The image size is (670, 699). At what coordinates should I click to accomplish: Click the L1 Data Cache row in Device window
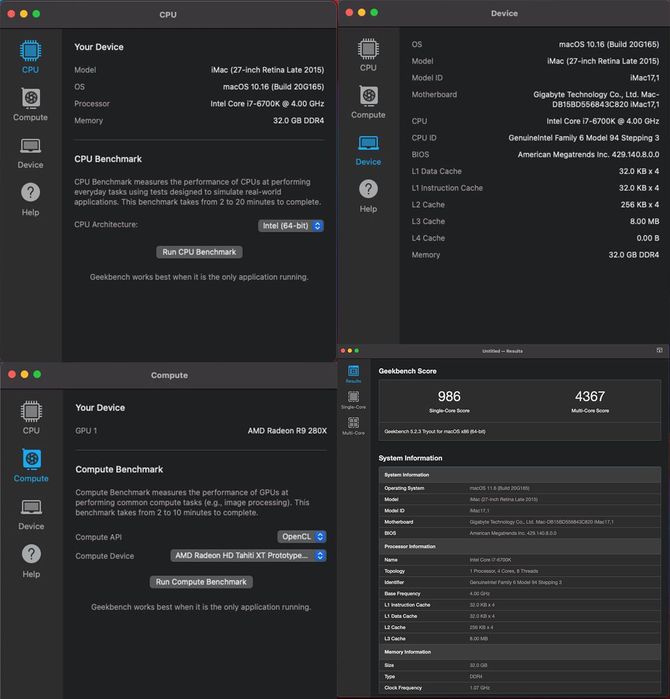click(x=535, y=171)
